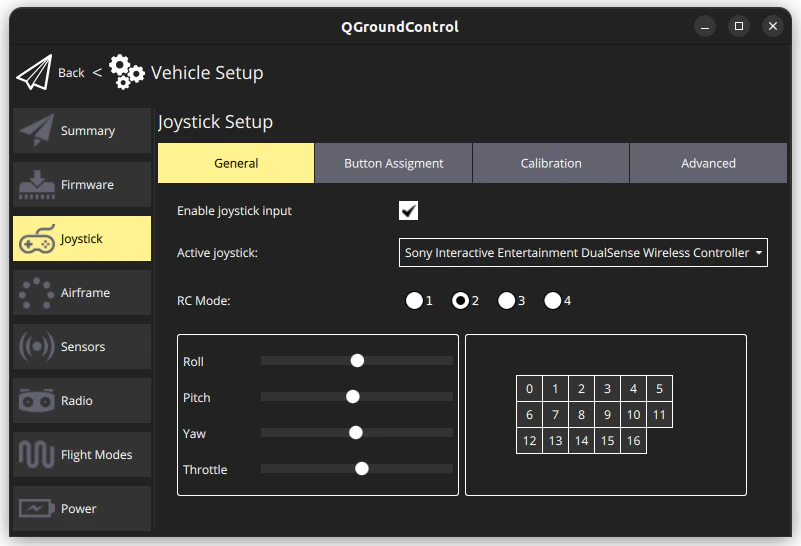Click the Yaw axis slider handle
This screenshot has height=546, width=801.
(x=356, y=433)
